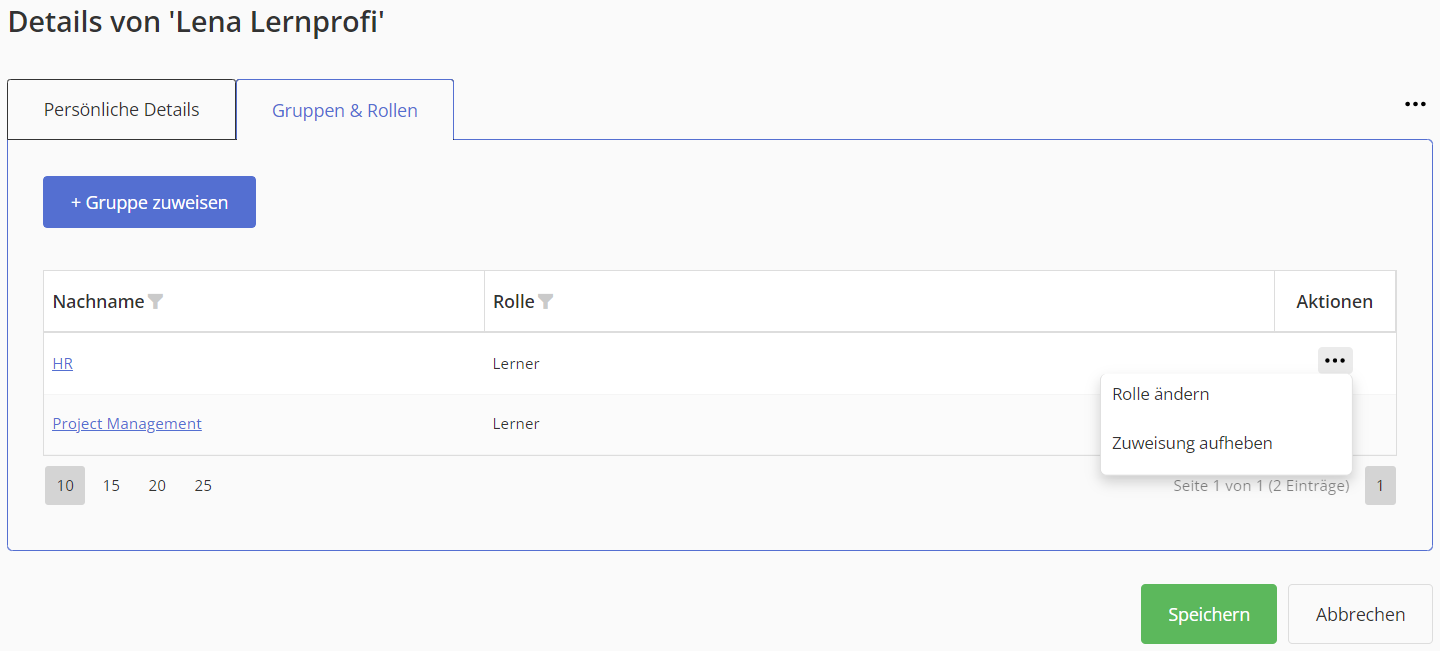Select the Gruppen & Rollen tab
Viewport: 1440px width, 651px height.
345,110
